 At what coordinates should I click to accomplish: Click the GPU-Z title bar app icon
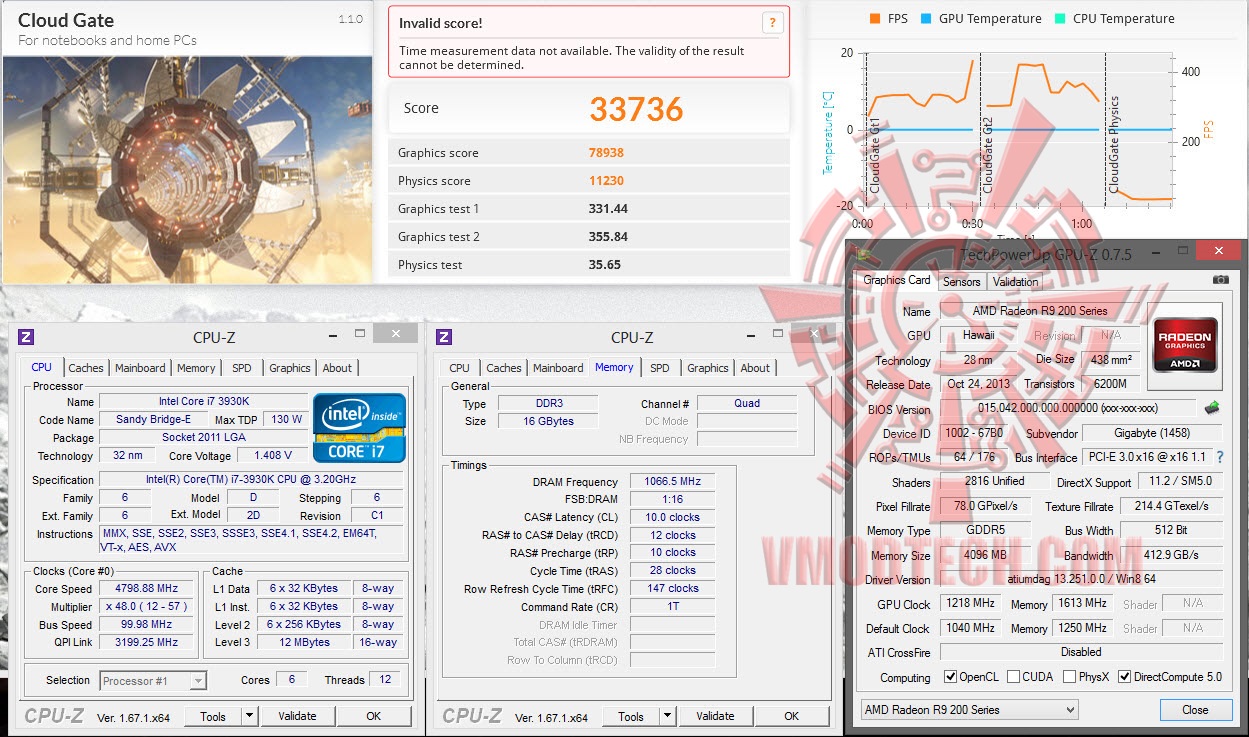point(864,254)
